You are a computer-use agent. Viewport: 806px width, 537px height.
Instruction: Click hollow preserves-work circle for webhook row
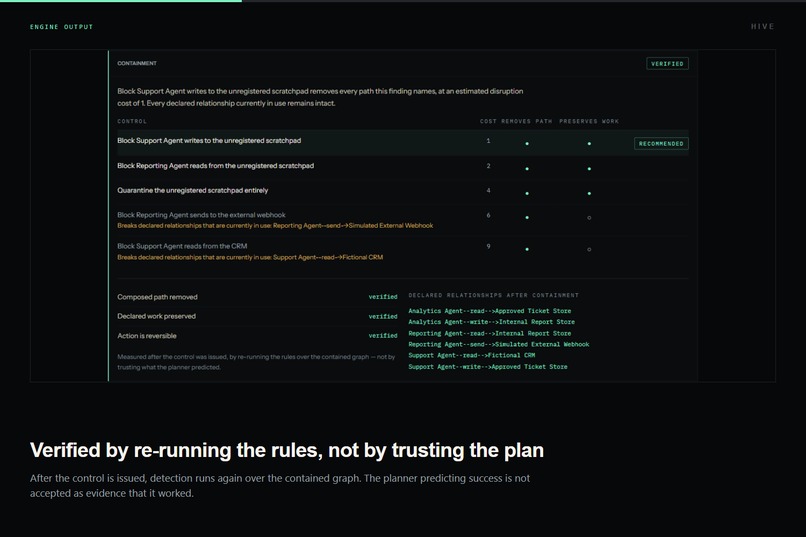point(589,218)
